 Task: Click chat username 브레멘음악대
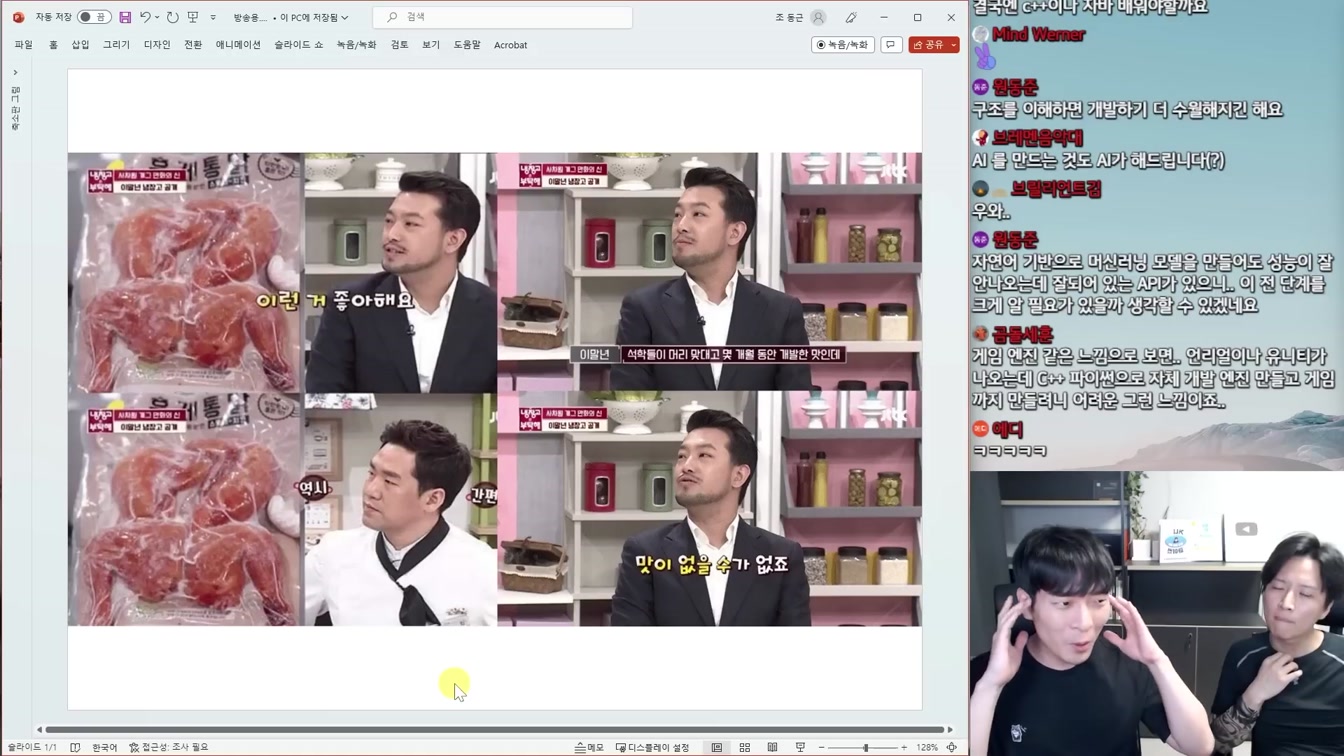click(x=1037, y=138)
